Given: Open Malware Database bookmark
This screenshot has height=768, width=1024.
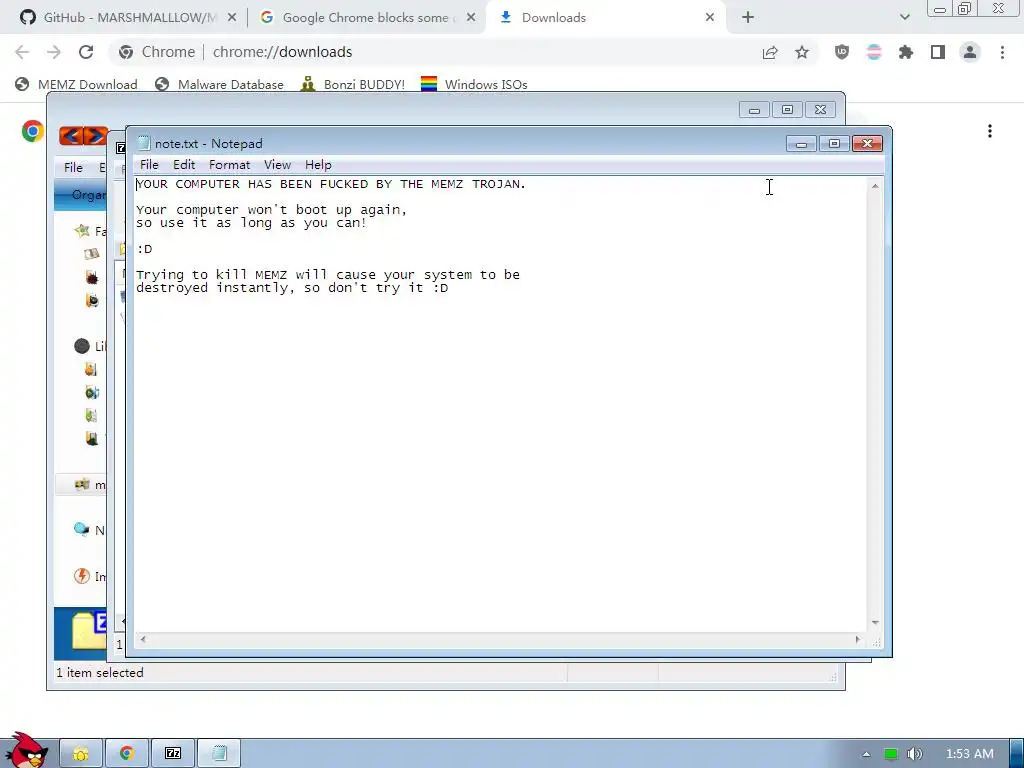Looking at the screenshot, I should pyautogui.click(x=219, y=84).
